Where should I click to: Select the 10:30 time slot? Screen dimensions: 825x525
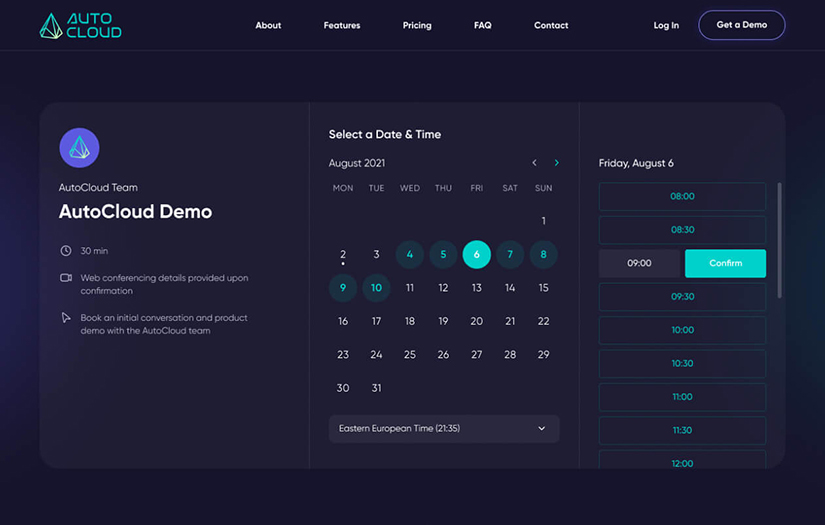point(682,364)
